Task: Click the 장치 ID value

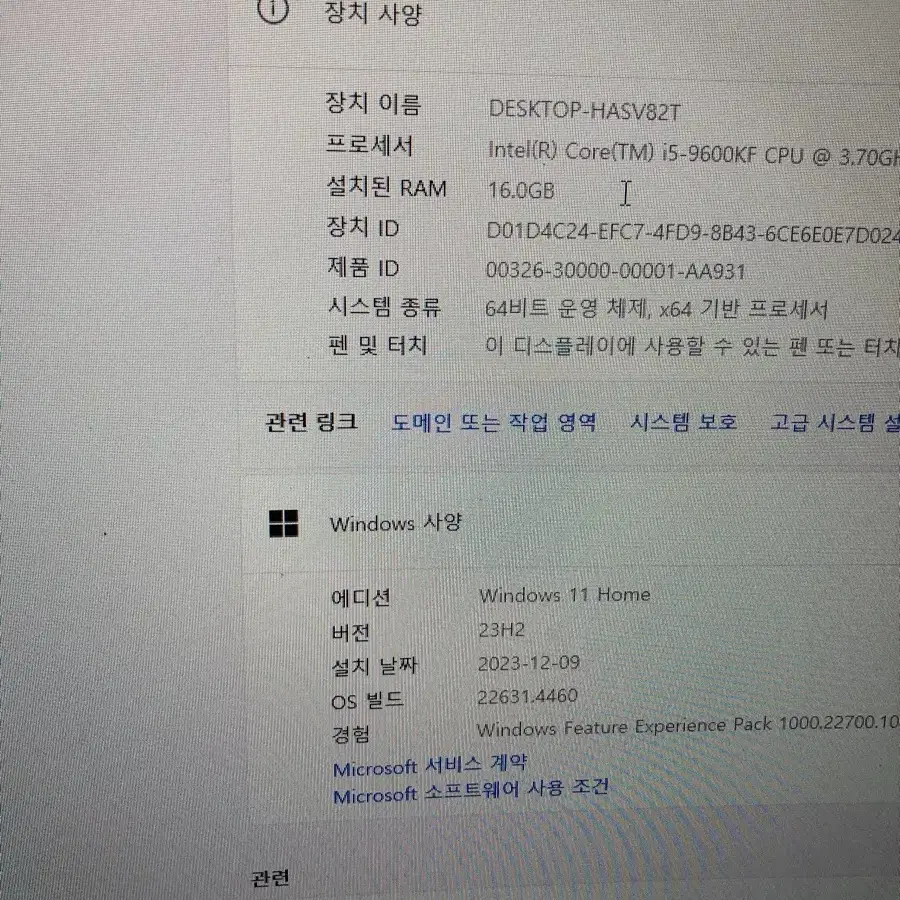Action: (693, 232)
